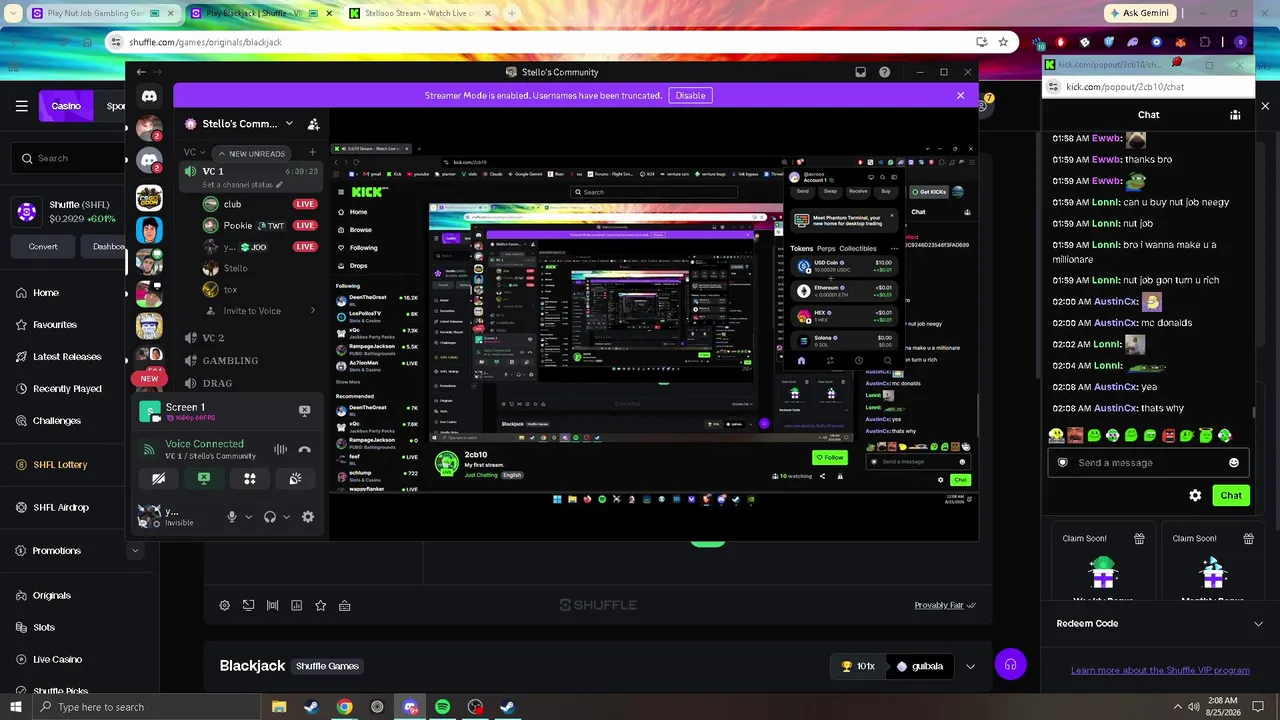The width and height of the screenshot is (1280, 720).
Task: Create a channel with the plus icon
Action: (x=312, y=152)
